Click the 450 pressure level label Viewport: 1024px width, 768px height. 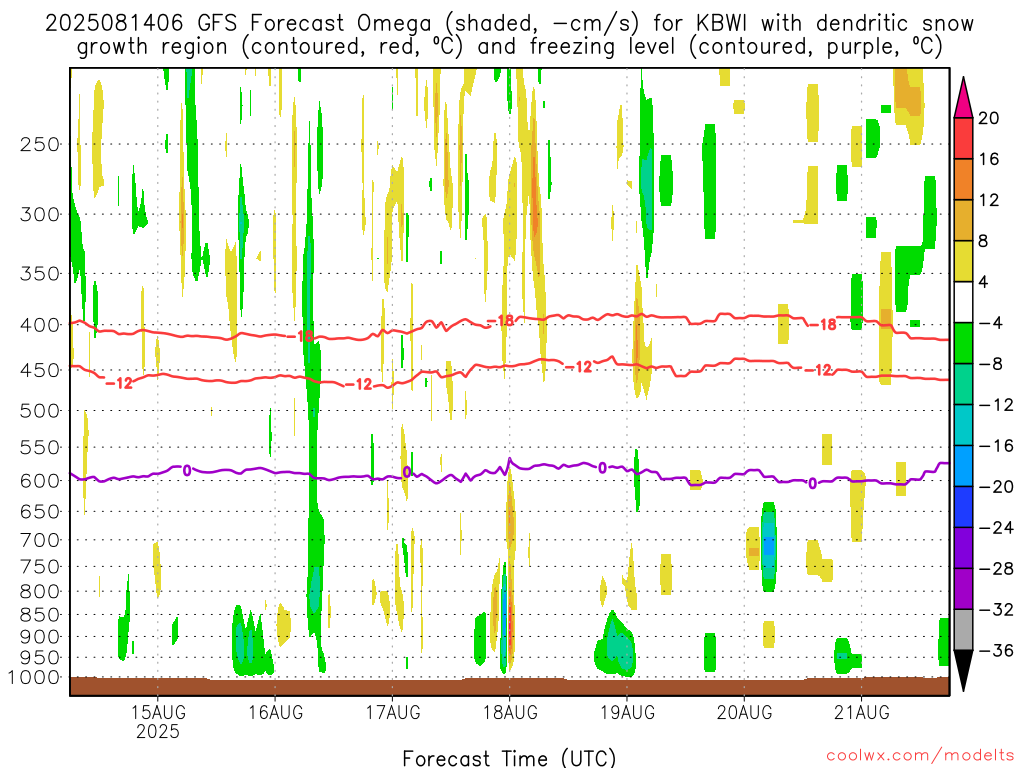click(x=40, y=370)
